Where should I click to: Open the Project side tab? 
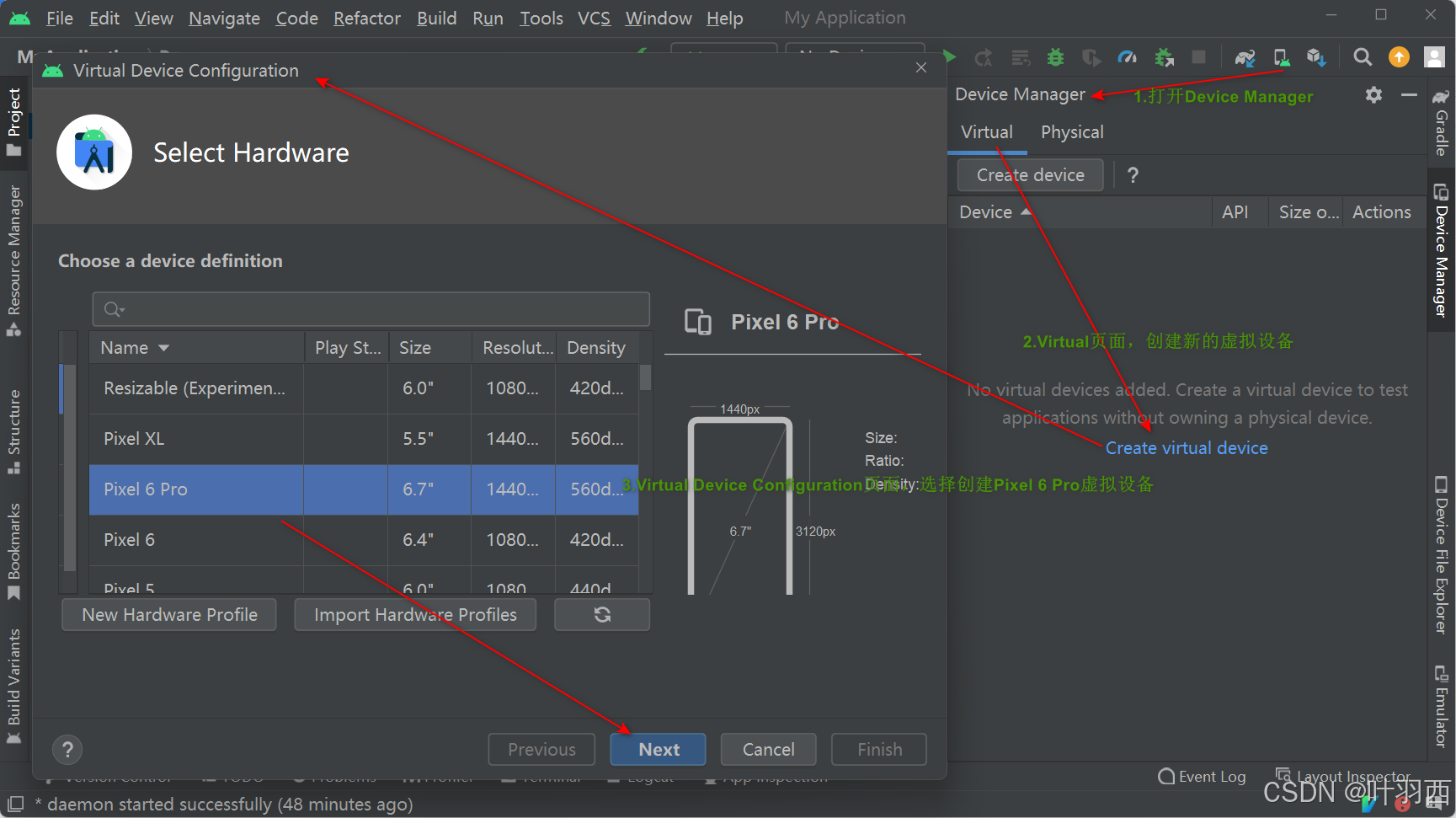click(14, 122)
